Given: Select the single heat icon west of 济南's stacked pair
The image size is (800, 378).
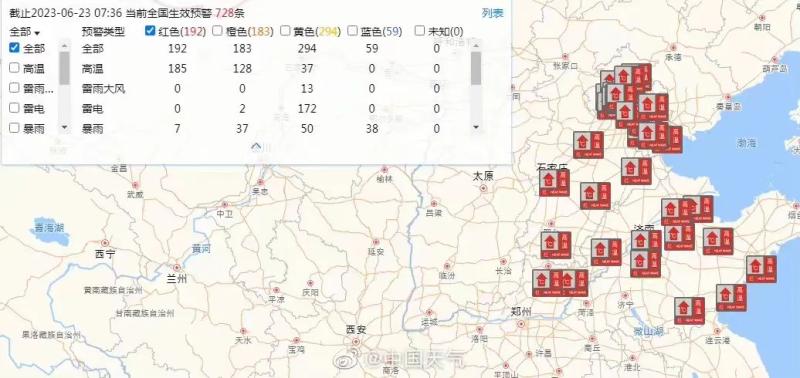Looking at the screenshot, I should pos(606,252).
